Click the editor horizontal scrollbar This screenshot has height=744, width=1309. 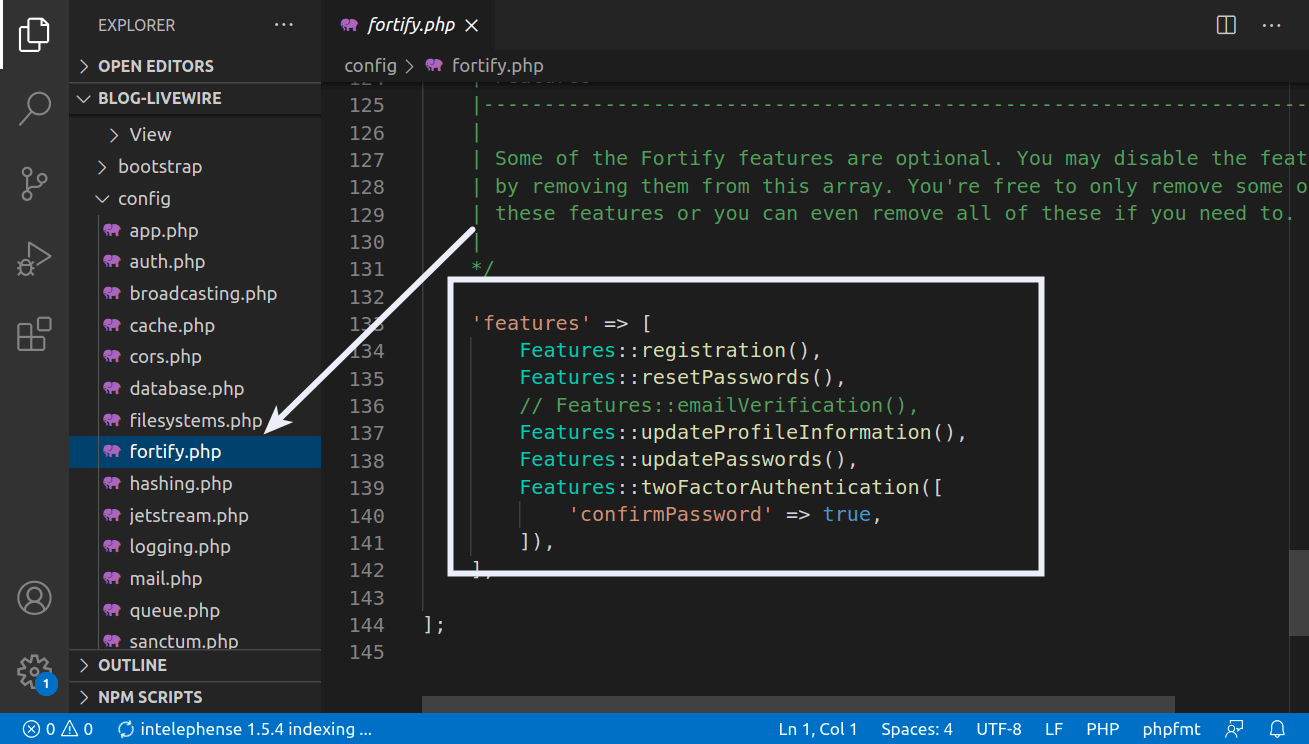click(798, 705)
